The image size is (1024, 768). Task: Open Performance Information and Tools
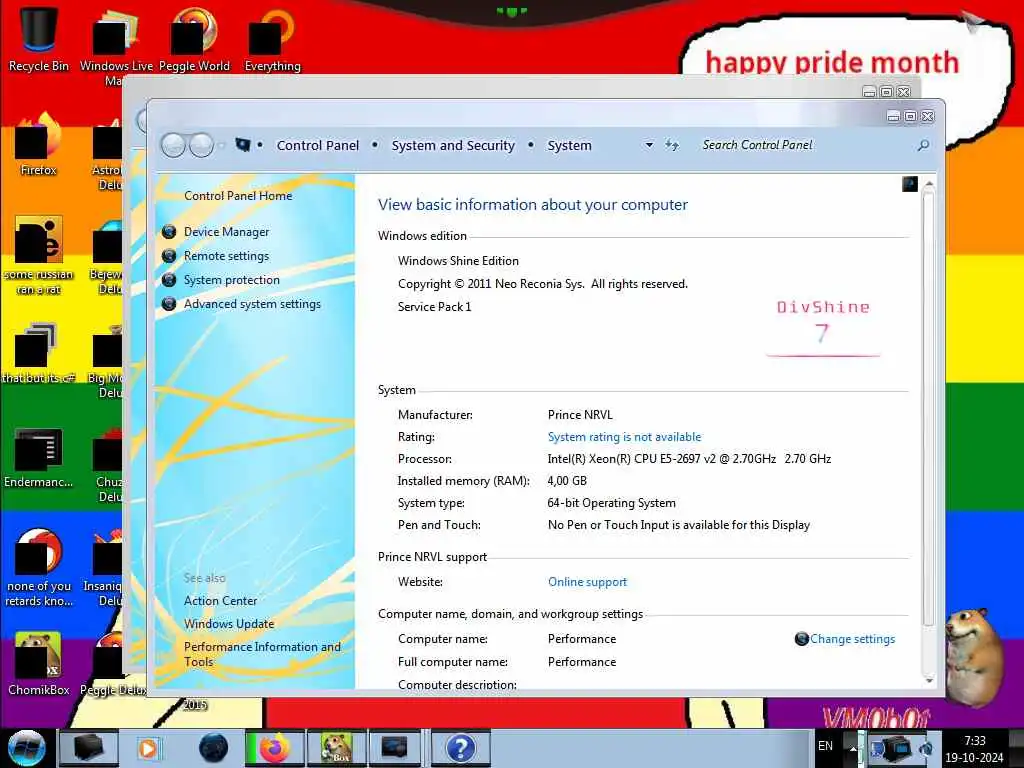[x=262, y=654]
